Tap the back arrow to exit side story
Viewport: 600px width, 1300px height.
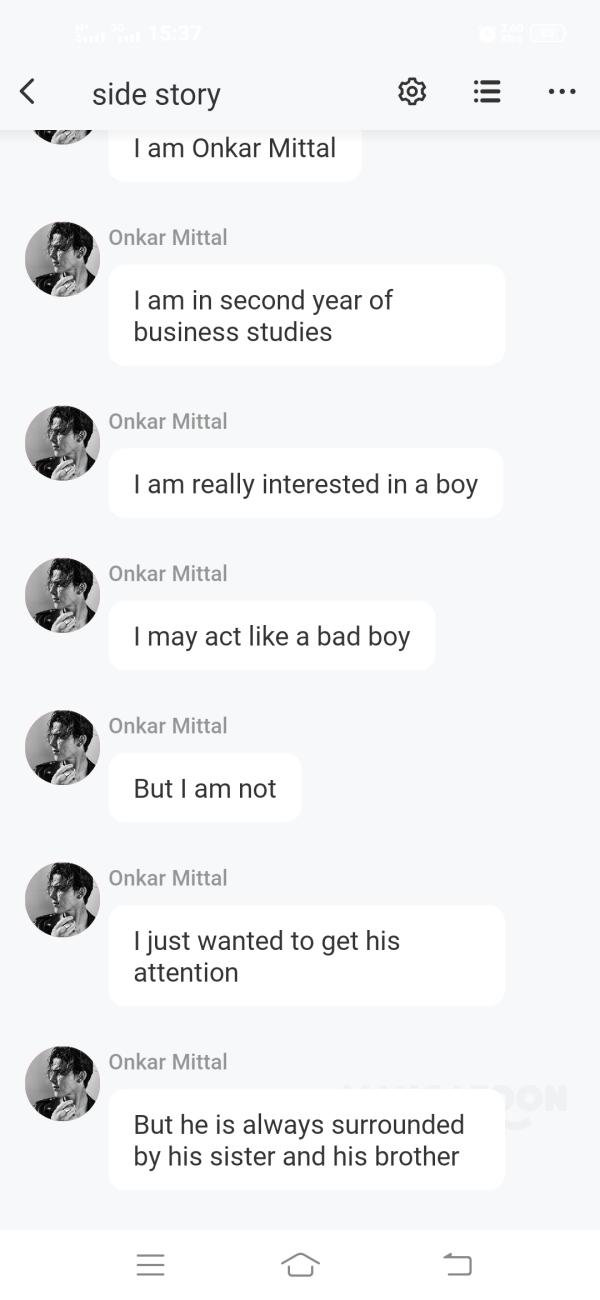coord(27,91)
